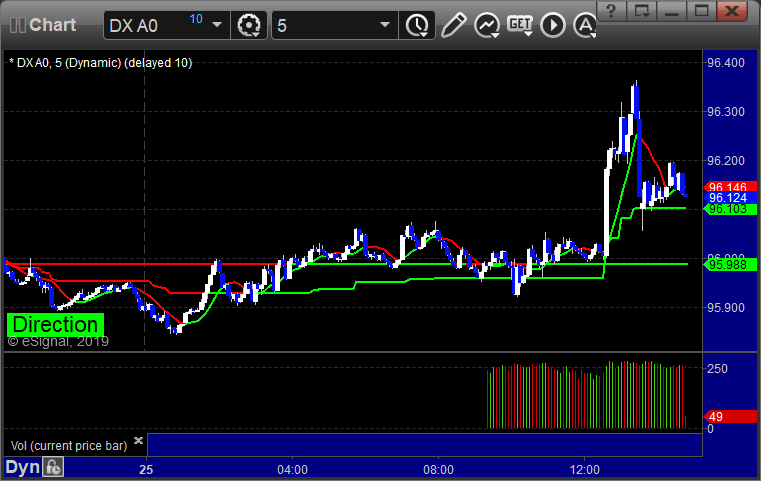
Task: Click the blue 10 delay indicator
Action: tap(196, 19)
